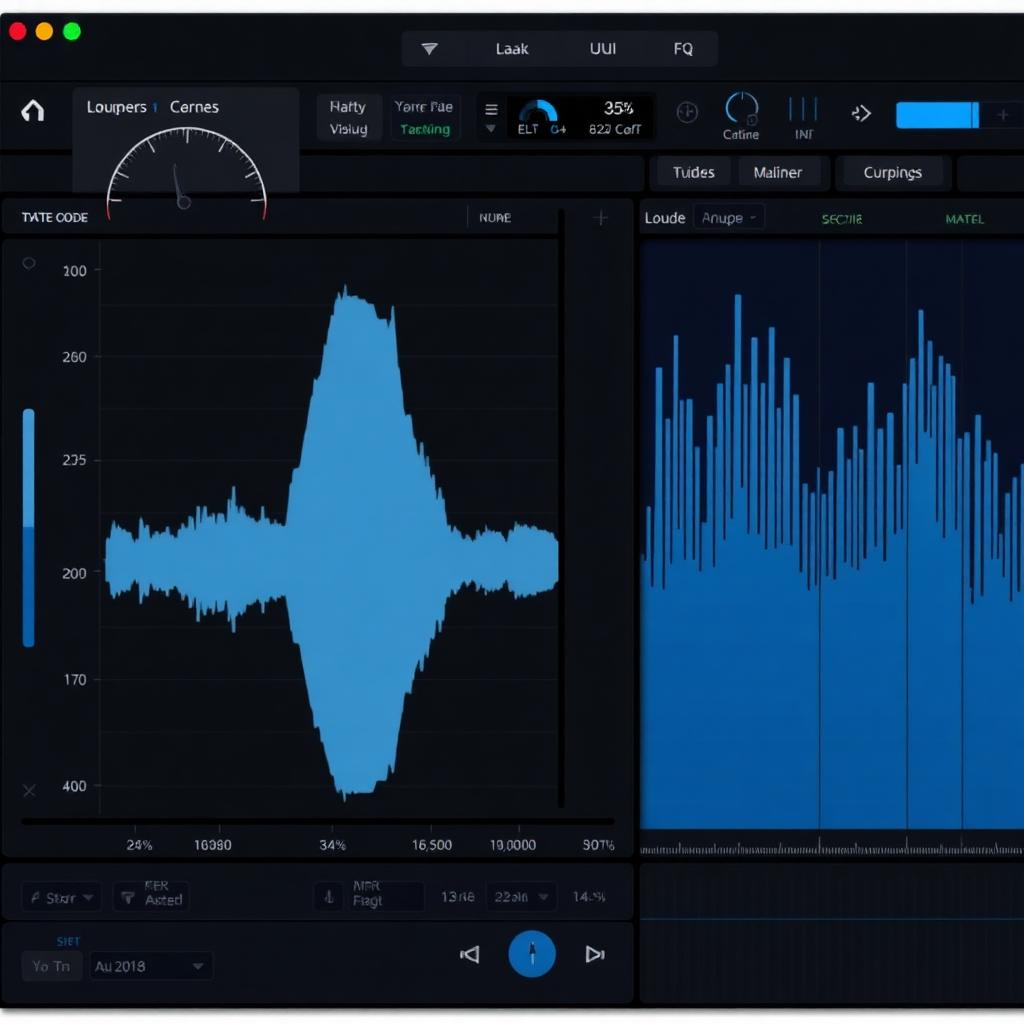Click the INT vertical bars icon
This screenshot has height=1024, width=1024.
(803, 109)
